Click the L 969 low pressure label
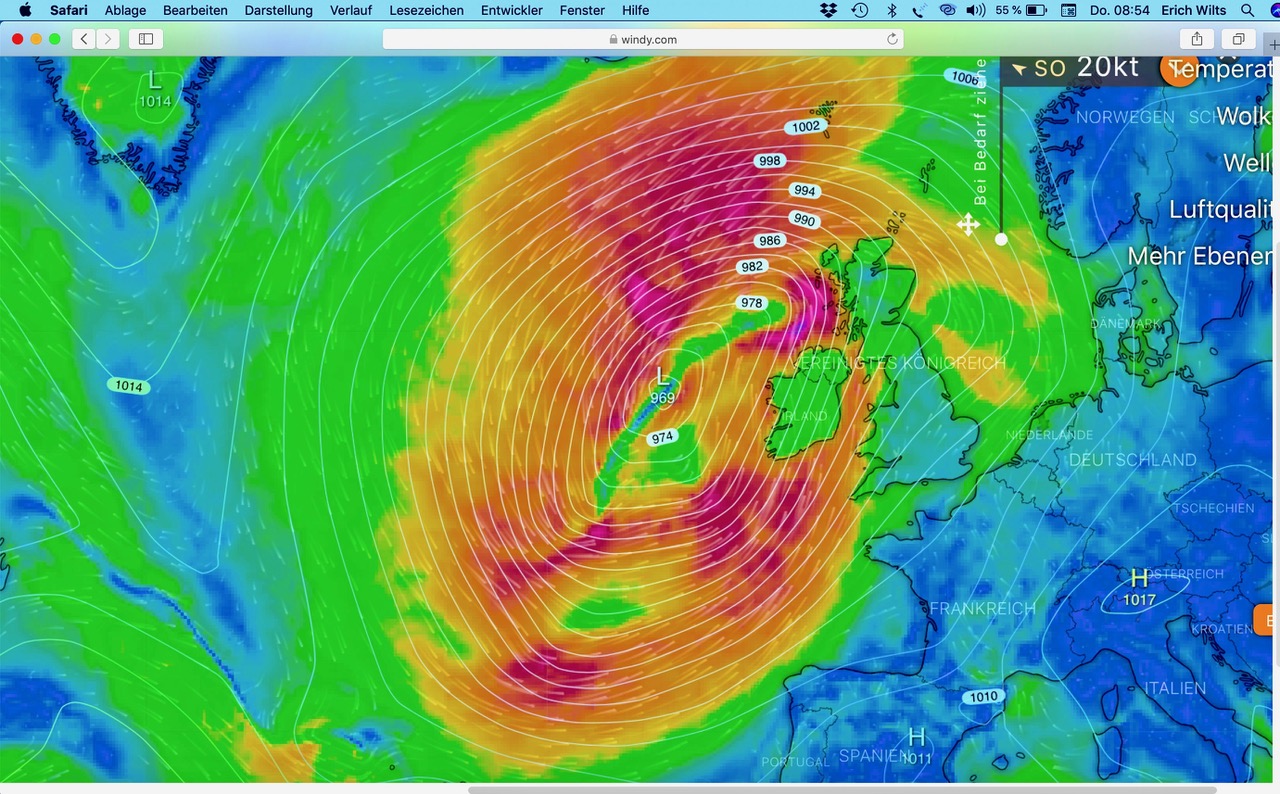 pyautogui.click(x=662, y=386)
